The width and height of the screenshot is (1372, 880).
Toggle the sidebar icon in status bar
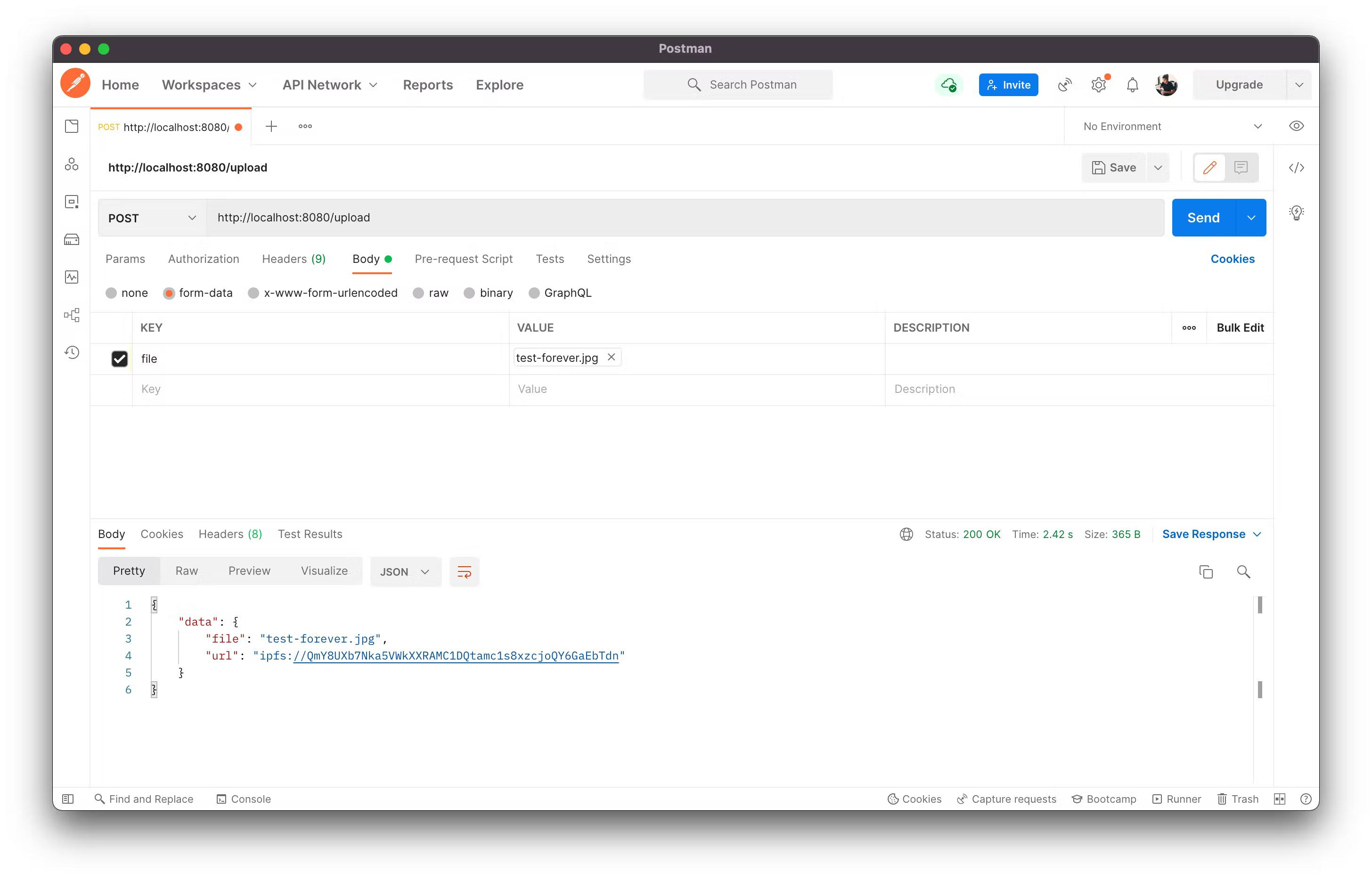click(x=68, y=799)
